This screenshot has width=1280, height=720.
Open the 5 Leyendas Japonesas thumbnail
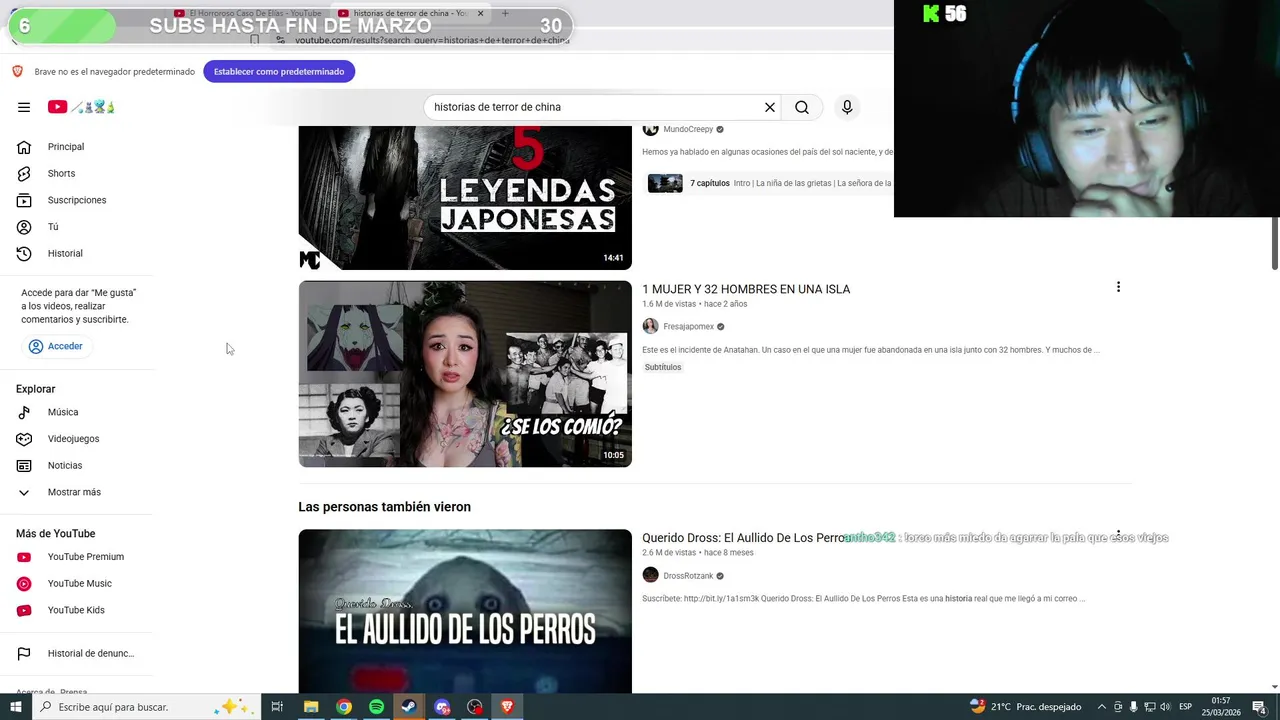click(x=465, y=198)
